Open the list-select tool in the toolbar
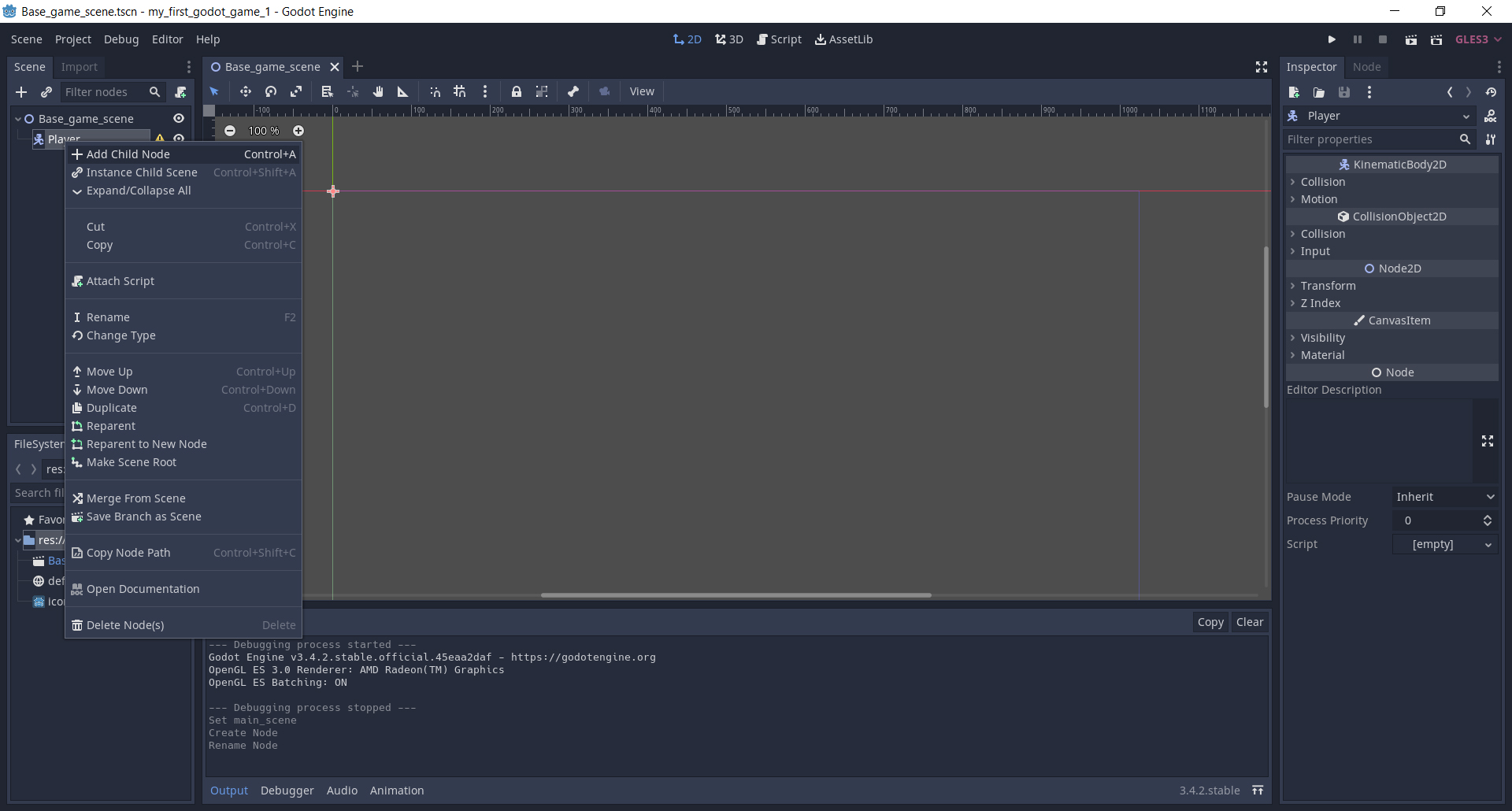The width and height of the screenshot is (1512, 811). (327, 91)
